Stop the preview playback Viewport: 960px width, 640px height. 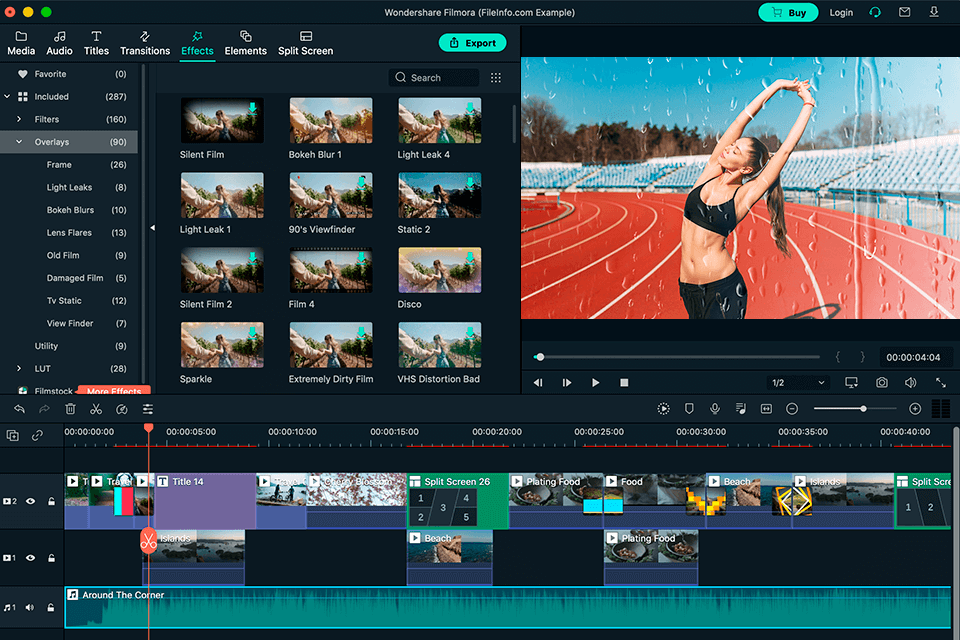(624, 382)
